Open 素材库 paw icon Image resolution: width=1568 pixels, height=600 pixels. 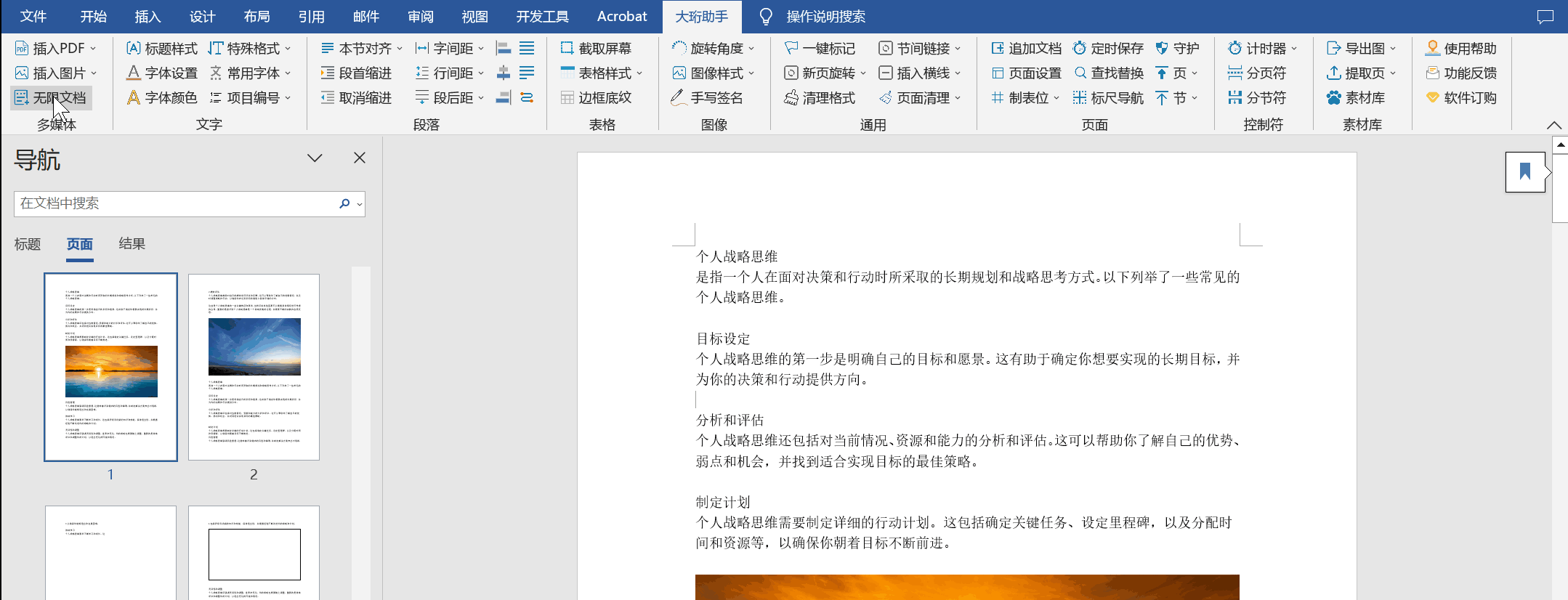coord(1334,98)
